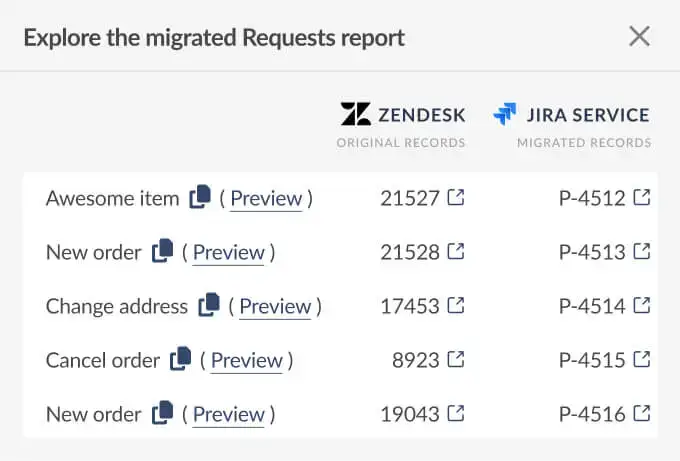Open Zendesk record 19043 external link icon
This screenshot has height=461, width=680.
click(x=456, y=413)
